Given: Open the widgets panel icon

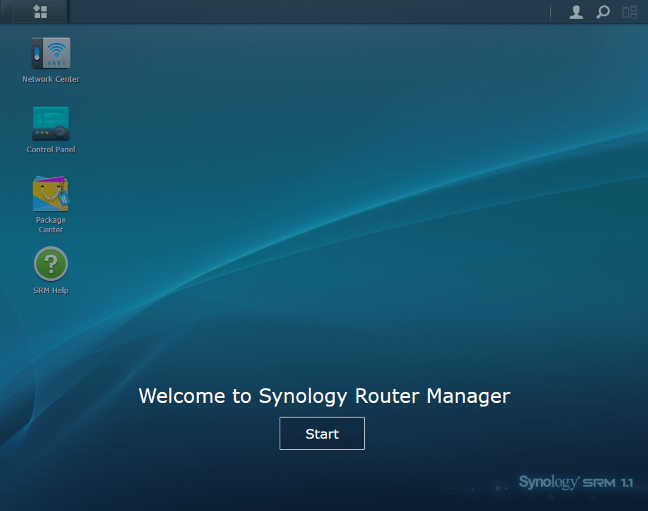Looking at the screenshot, I should (630, 12).
